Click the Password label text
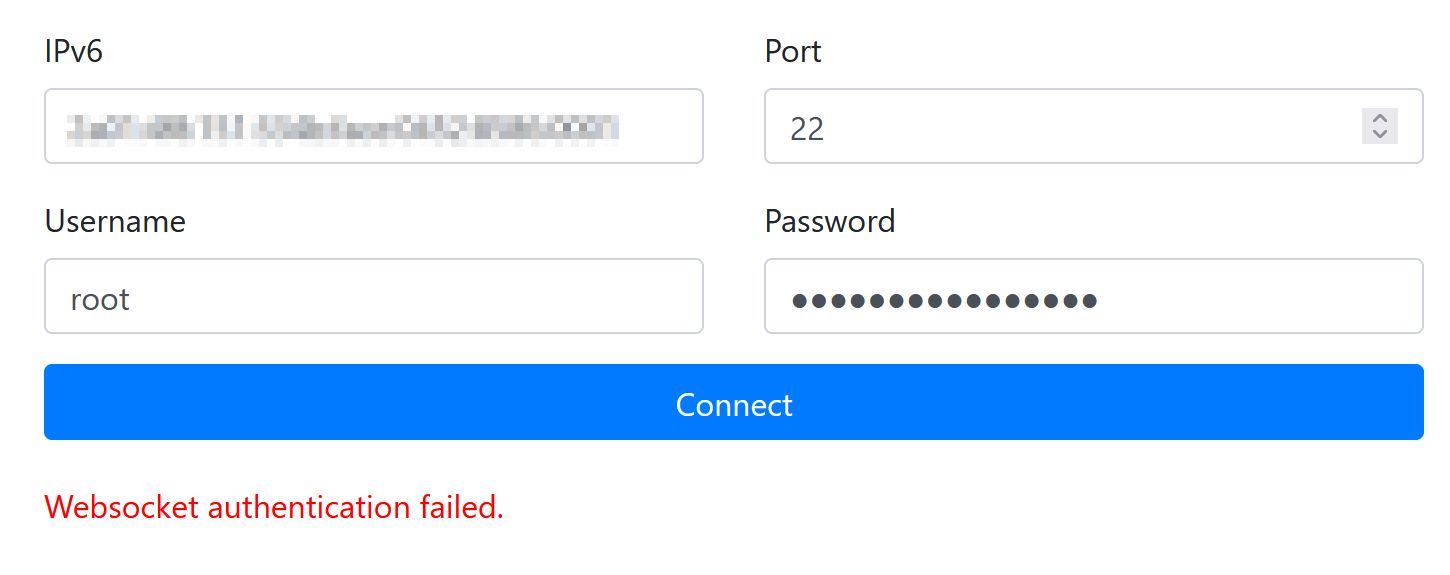This screenshot has height=575, width=1450. point(830,221)
